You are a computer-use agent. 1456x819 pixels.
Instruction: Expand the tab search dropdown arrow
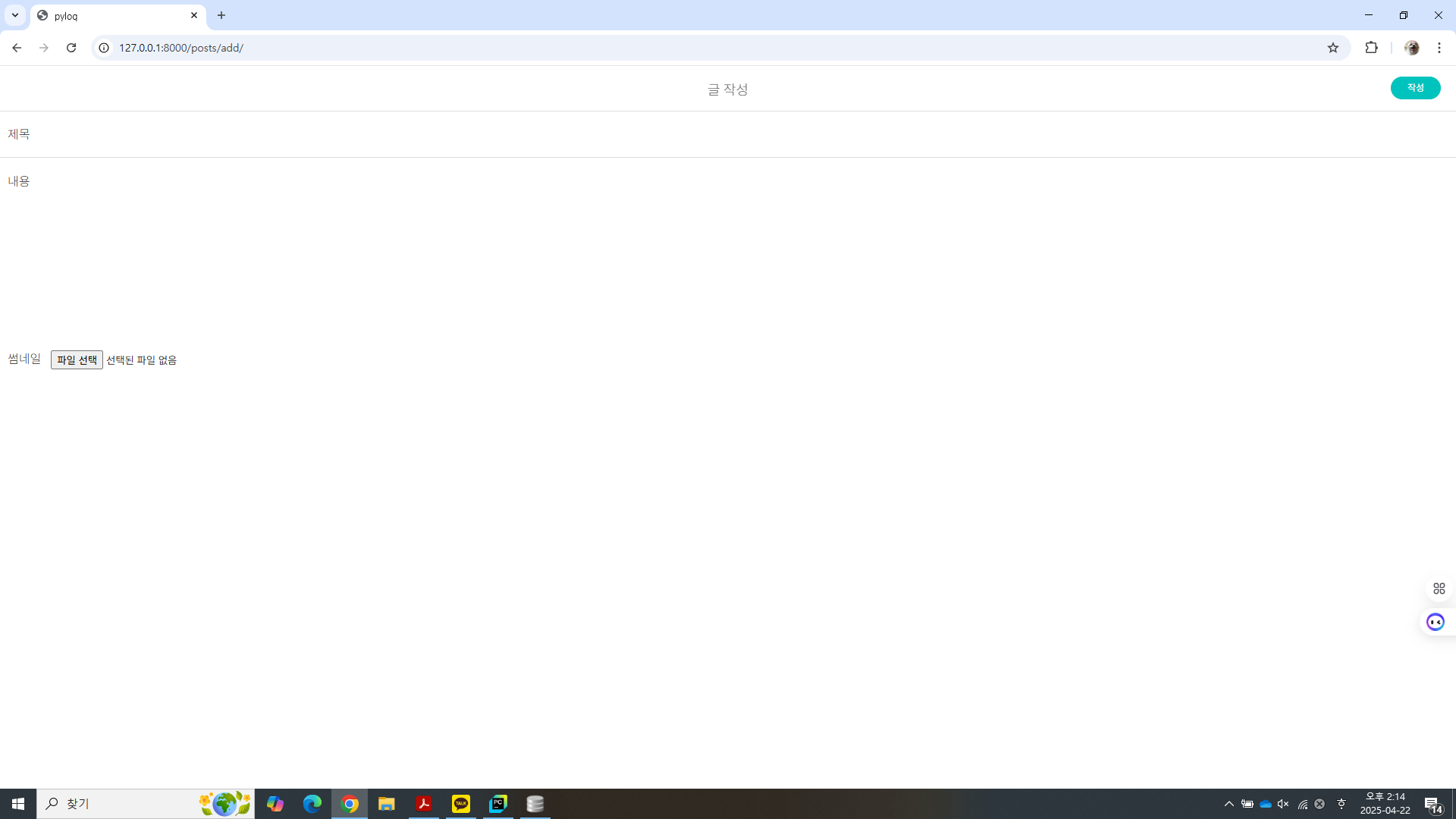click(x=14, y=15)
